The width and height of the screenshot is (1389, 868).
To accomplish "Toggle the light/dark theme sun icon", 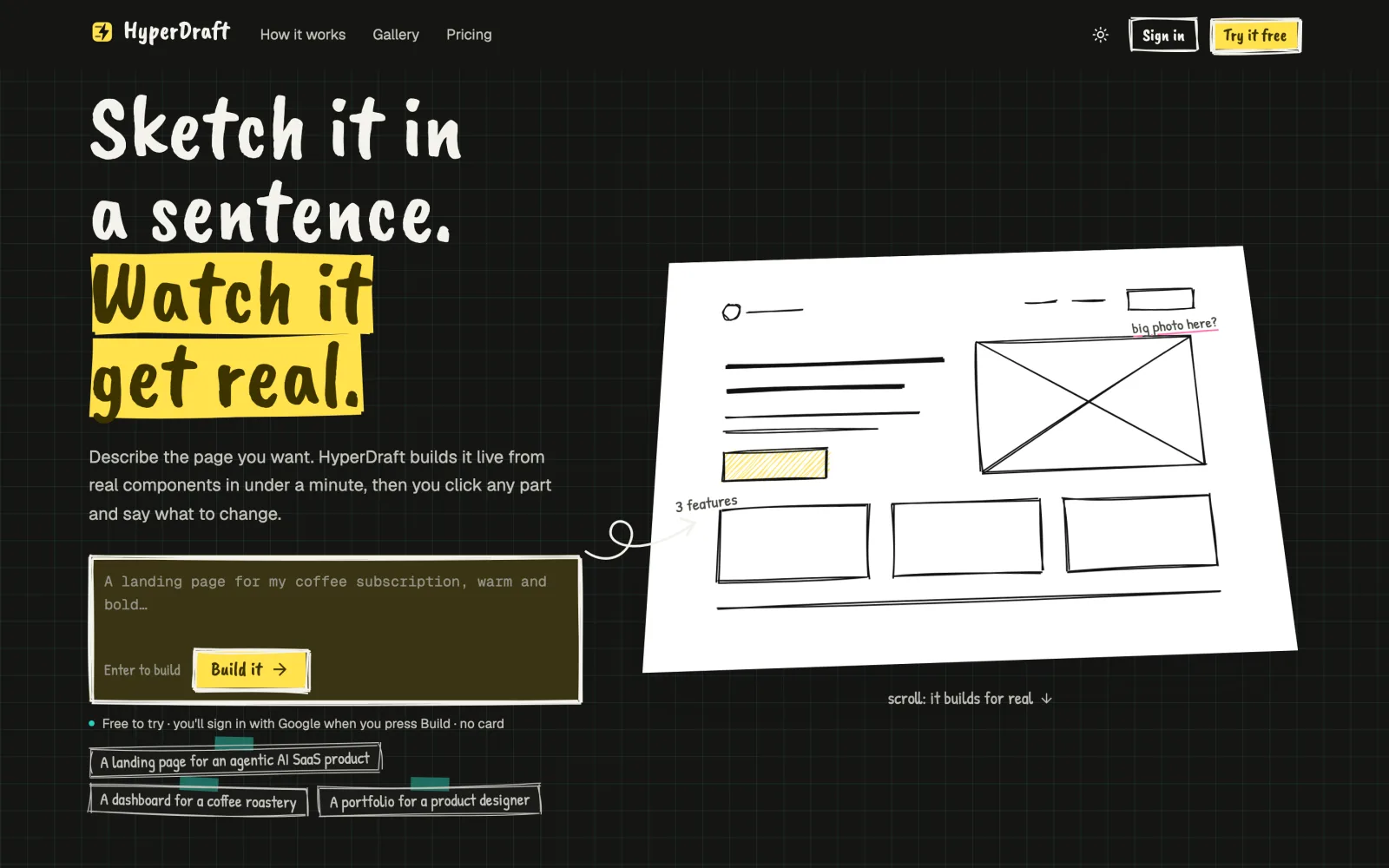I will tap(1100, 35).
